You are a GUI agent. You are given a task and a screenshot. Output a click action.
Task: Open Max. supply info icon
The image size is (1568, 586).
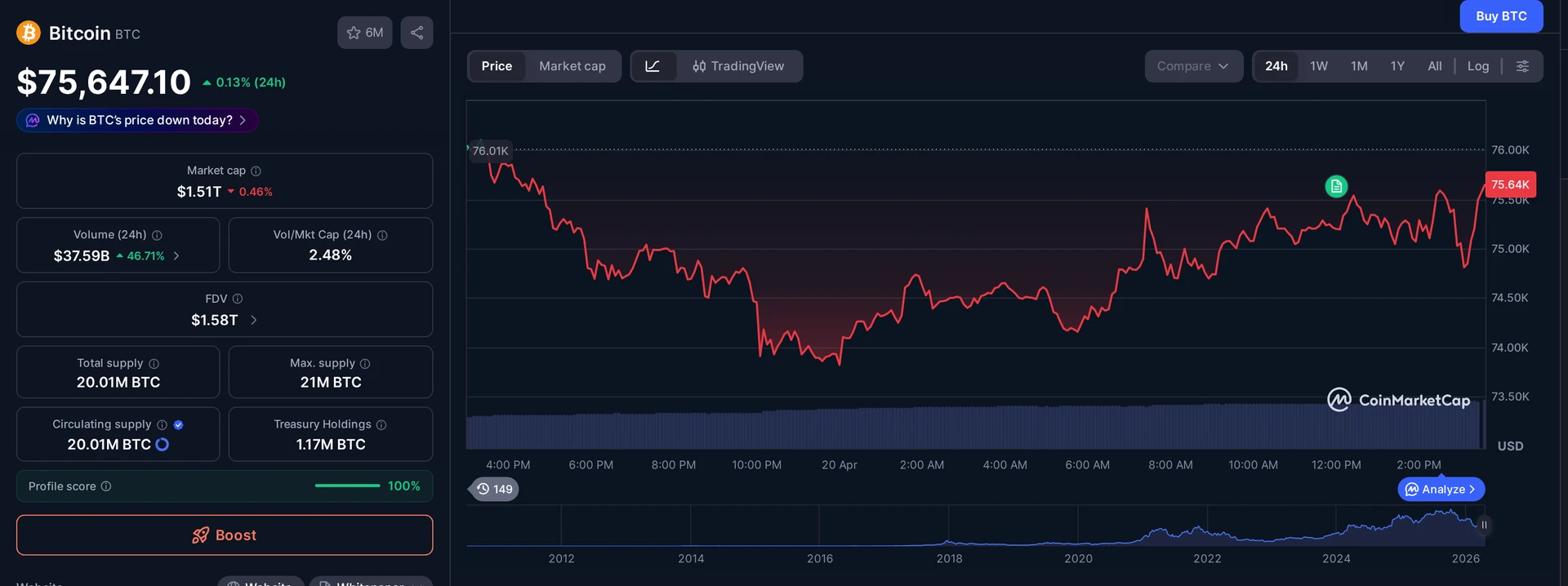tap(365, 363)
